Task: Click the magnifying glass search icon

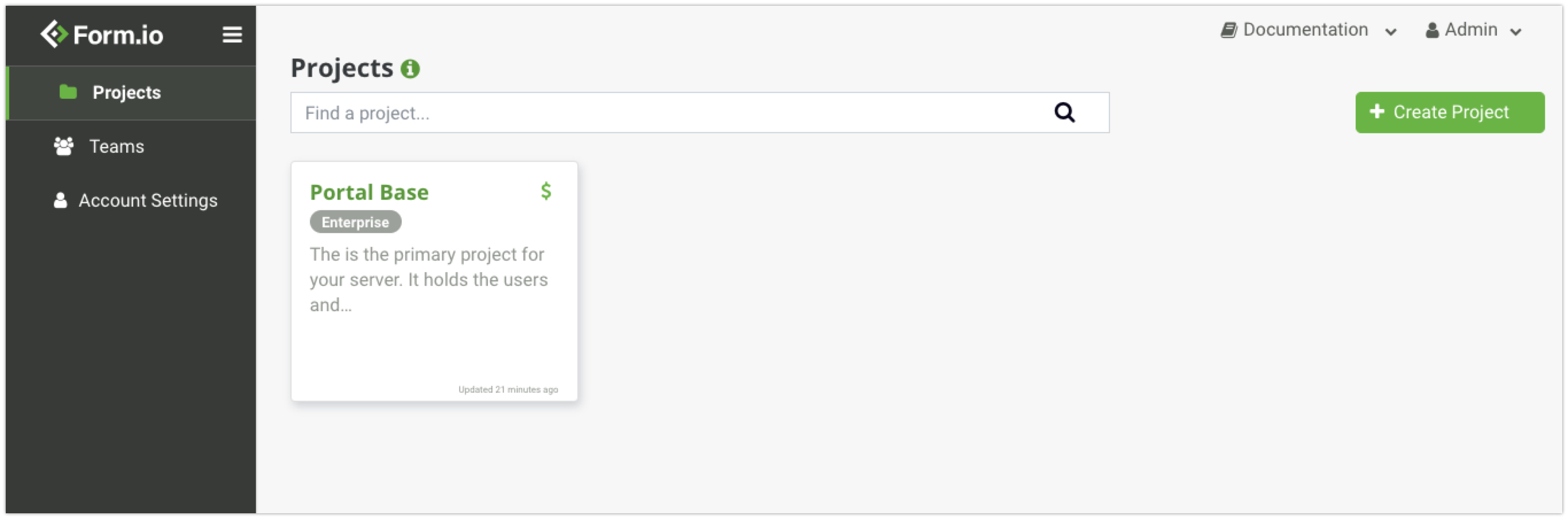Action: (x=1064, y=113)
